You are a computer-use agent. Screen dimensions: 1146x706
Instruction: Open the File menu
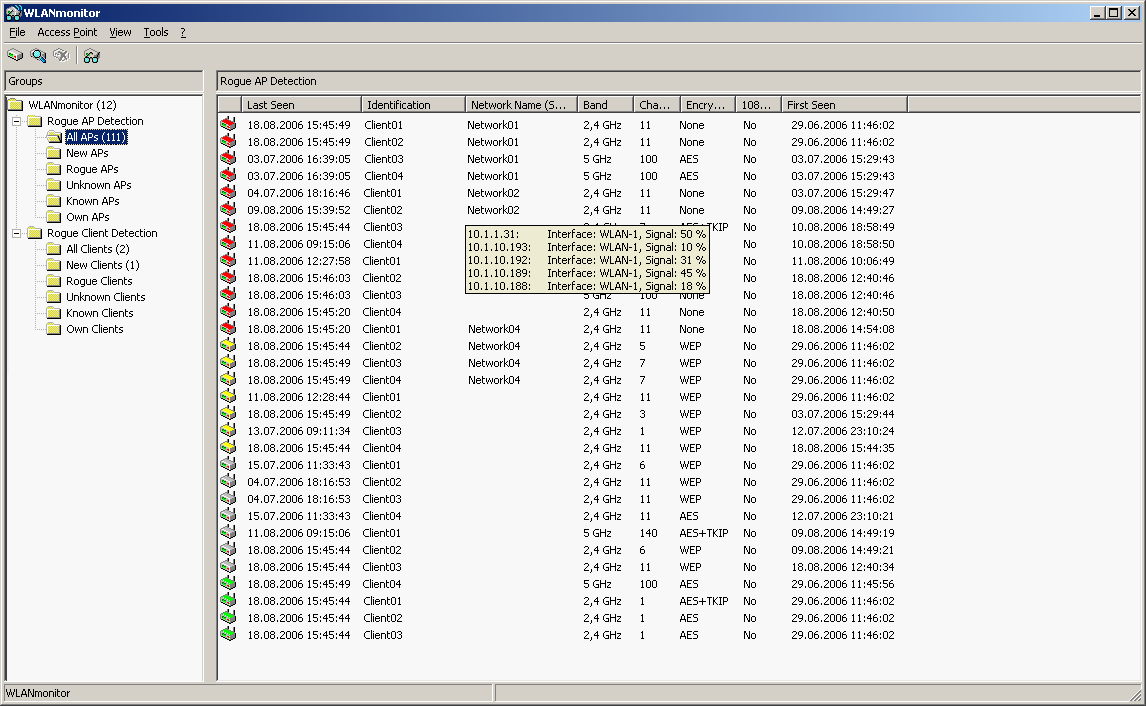point(17,32)
